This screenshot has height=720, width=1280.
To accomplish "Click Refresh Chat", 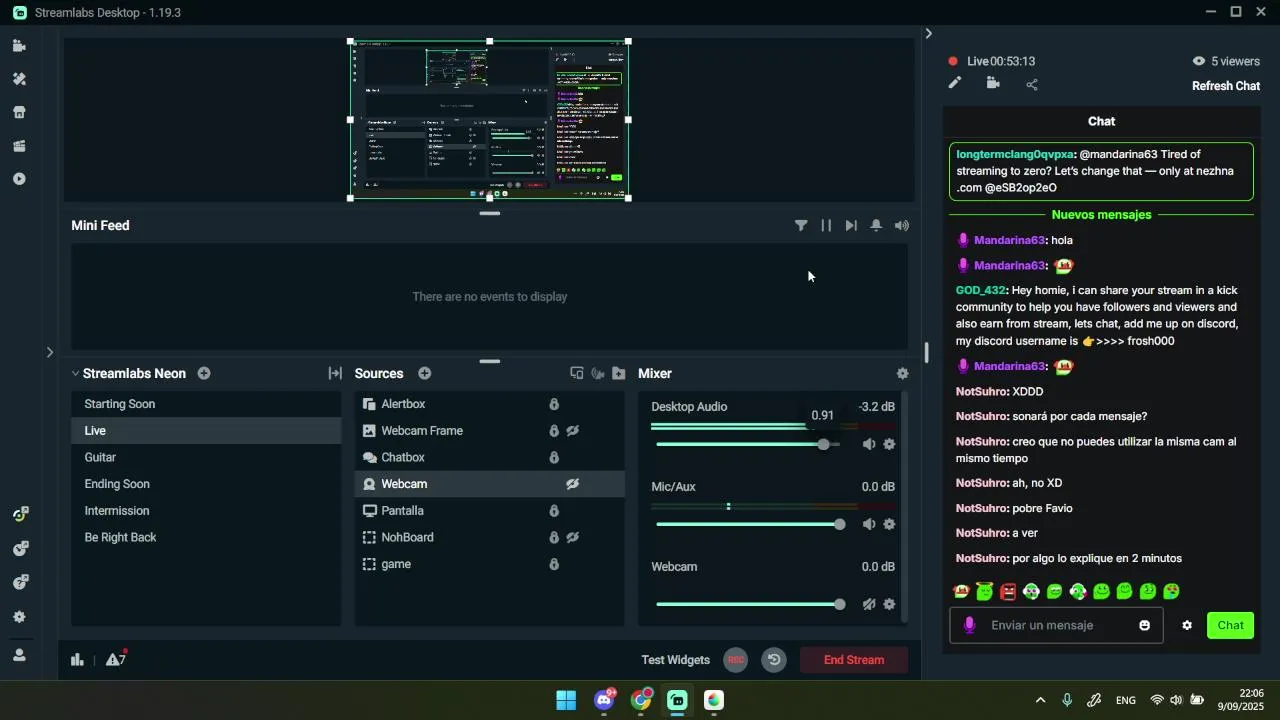I will (1225, 86).
